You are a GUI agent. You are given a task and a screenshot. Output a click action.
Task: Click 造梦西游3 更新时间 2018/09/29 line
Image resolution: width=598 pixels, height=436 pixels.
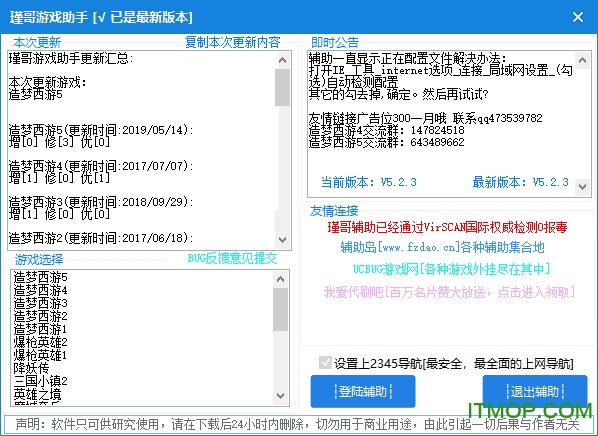point(101,202)
